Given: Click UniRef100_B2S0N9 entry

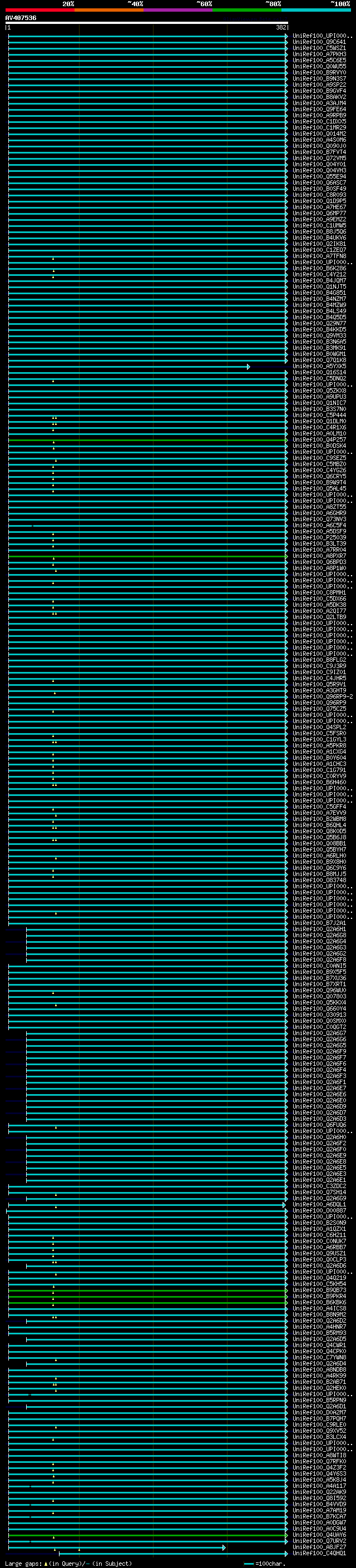Looking at the screenshot, I should coord(319,1223).
